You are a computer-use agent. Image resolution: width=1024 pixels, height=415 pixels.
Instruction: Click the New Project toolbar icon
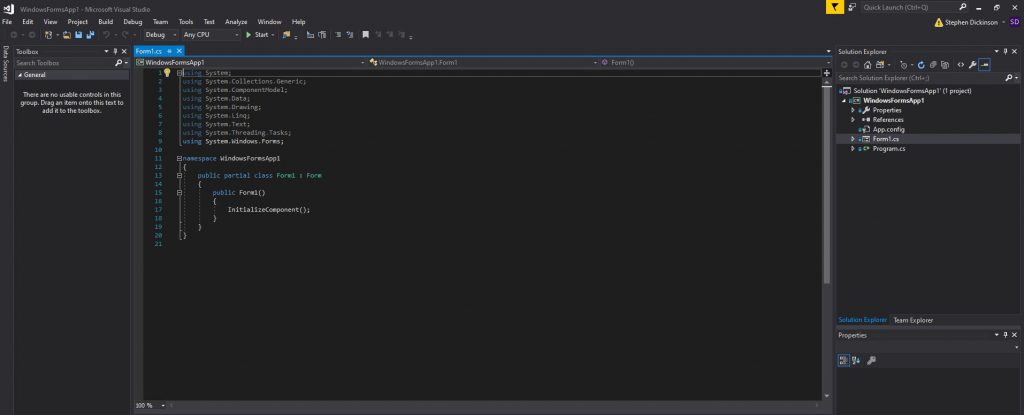(x=48, y=35)
